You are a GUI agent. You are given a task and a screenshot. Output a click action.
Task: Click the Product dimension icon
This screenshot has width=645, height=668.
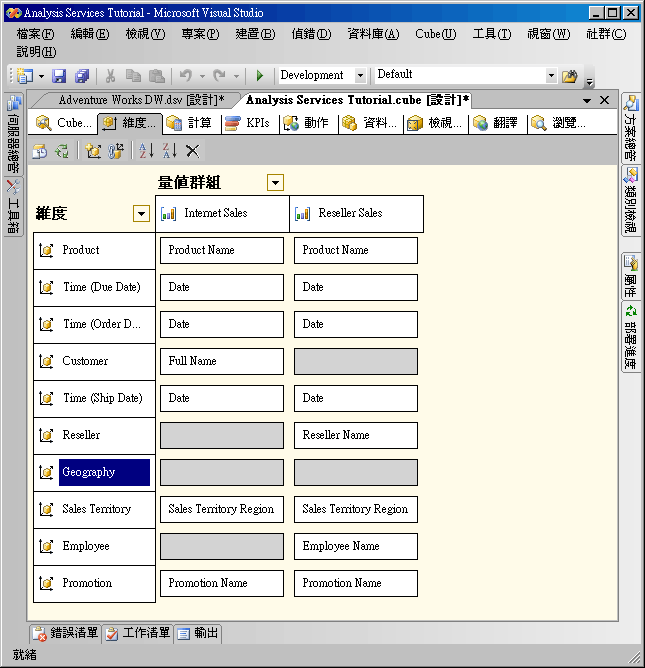(x=46, y=250)
